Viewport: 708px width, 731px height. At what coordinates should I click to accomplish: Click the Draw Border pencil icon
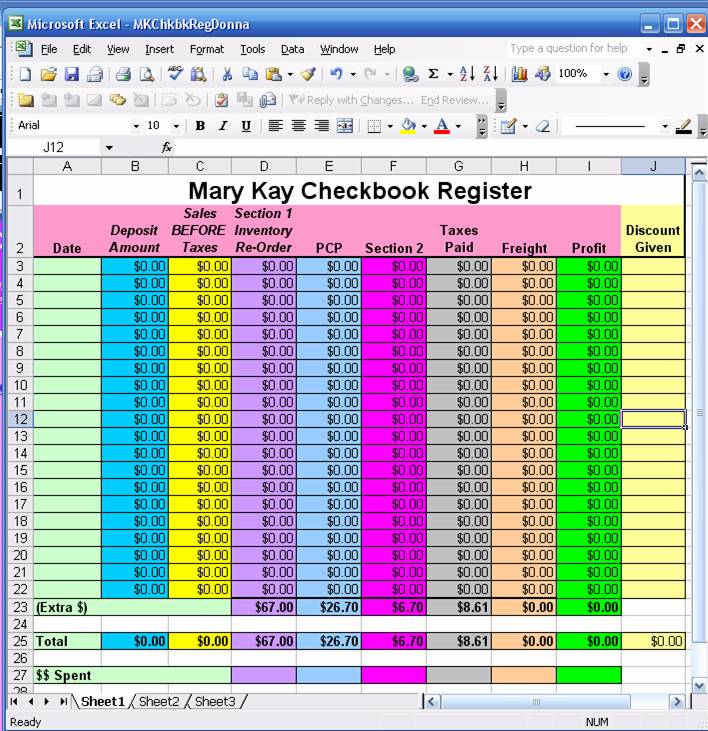(508, 126)
